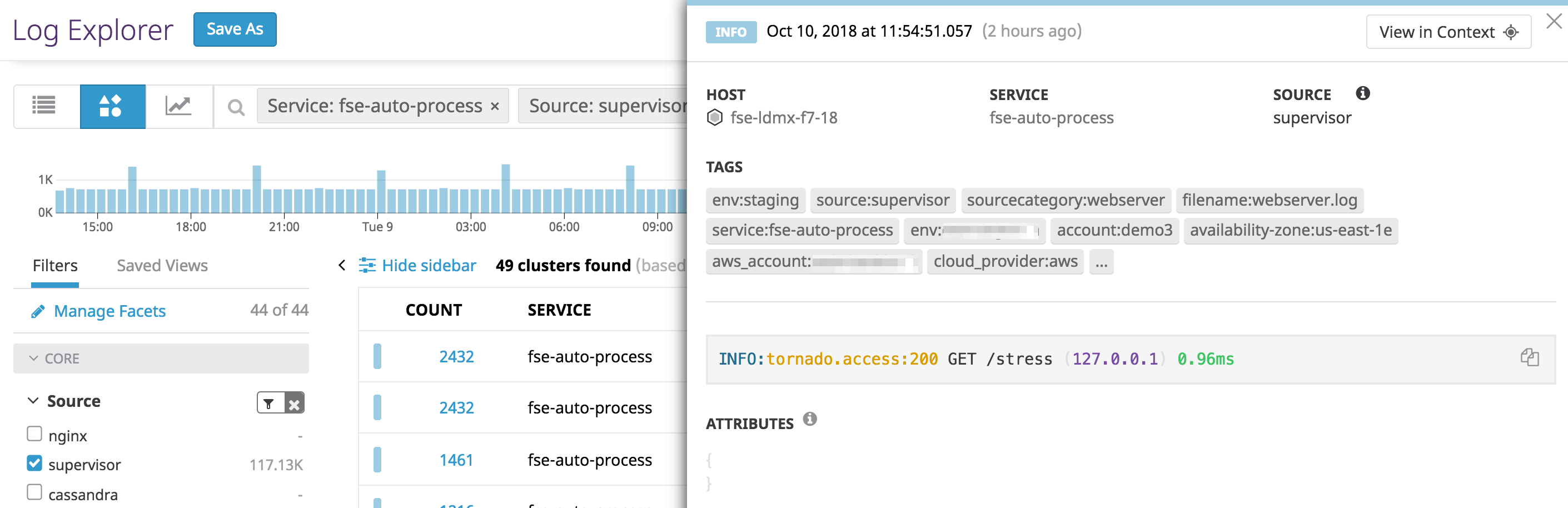
Task: Switch to the List view icon
Action: point(44,107)
